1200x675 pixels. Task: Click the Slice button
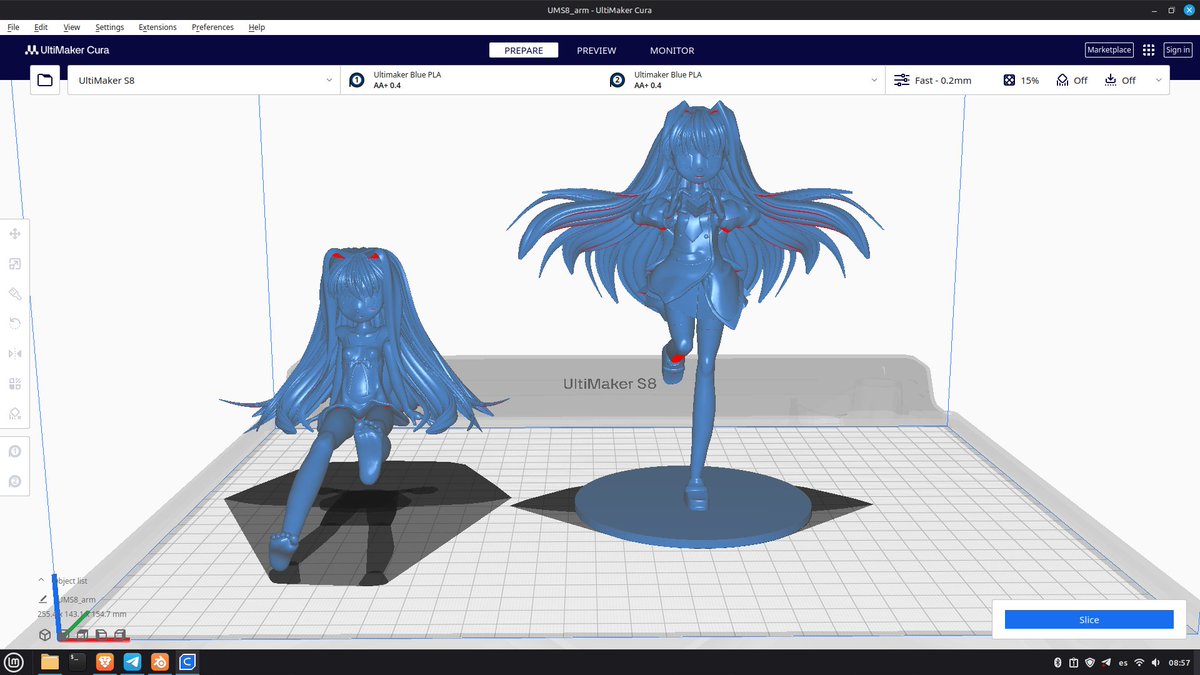point(1089,620)
